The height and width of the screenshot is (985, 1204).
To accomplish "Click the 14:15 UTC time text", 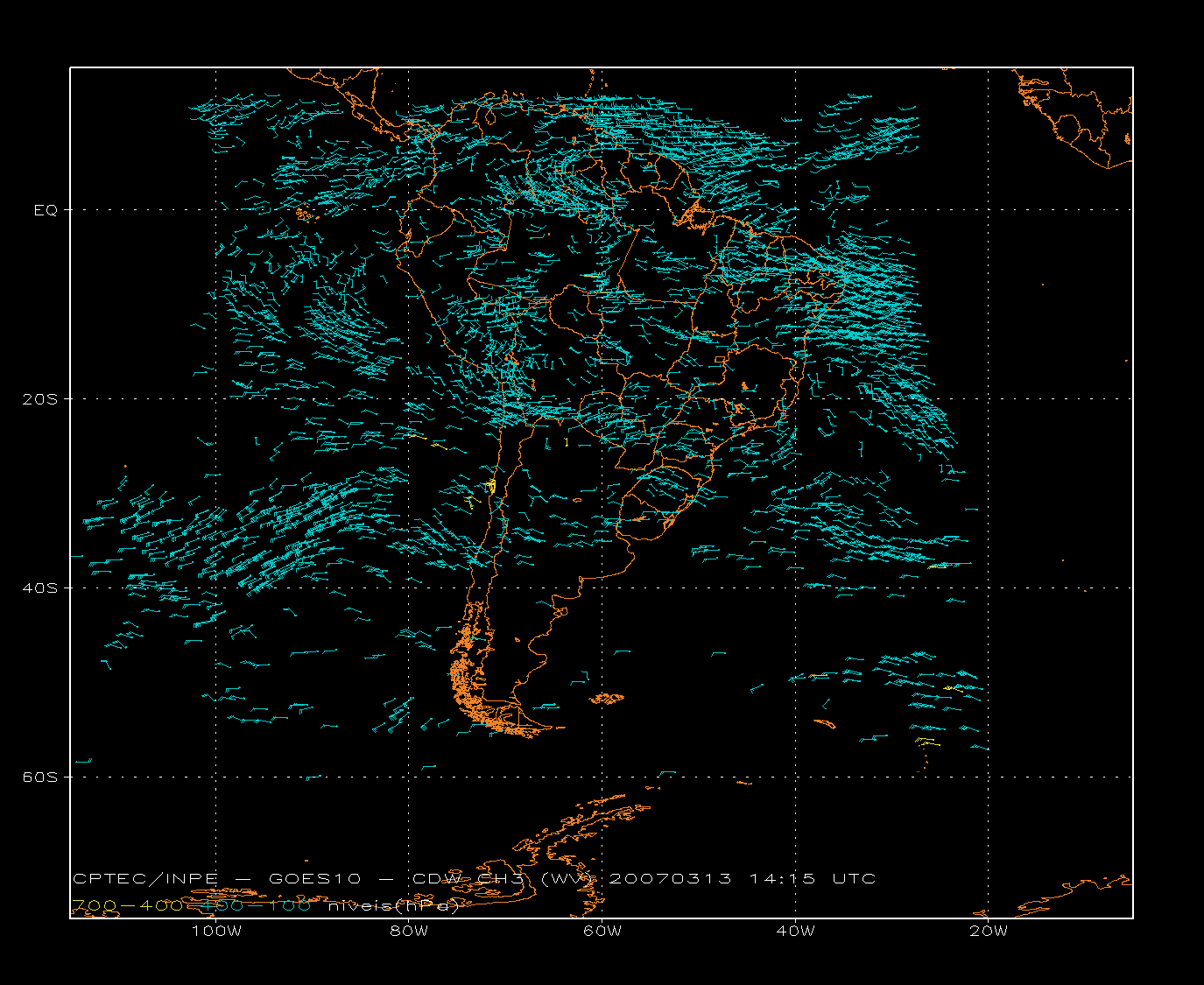I will coord(813,878).
